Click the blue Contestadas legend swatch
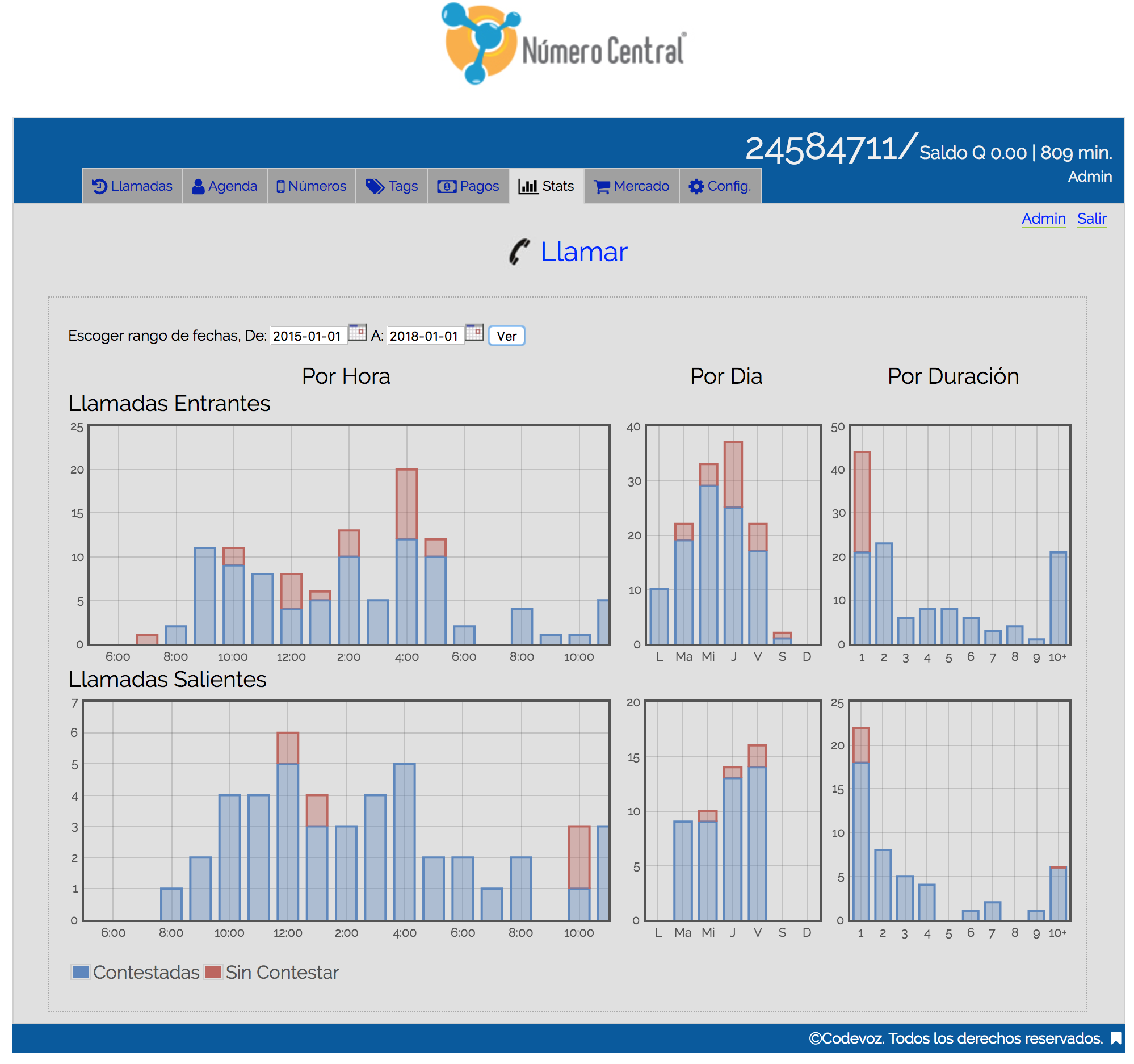 [x=81, y=972]
